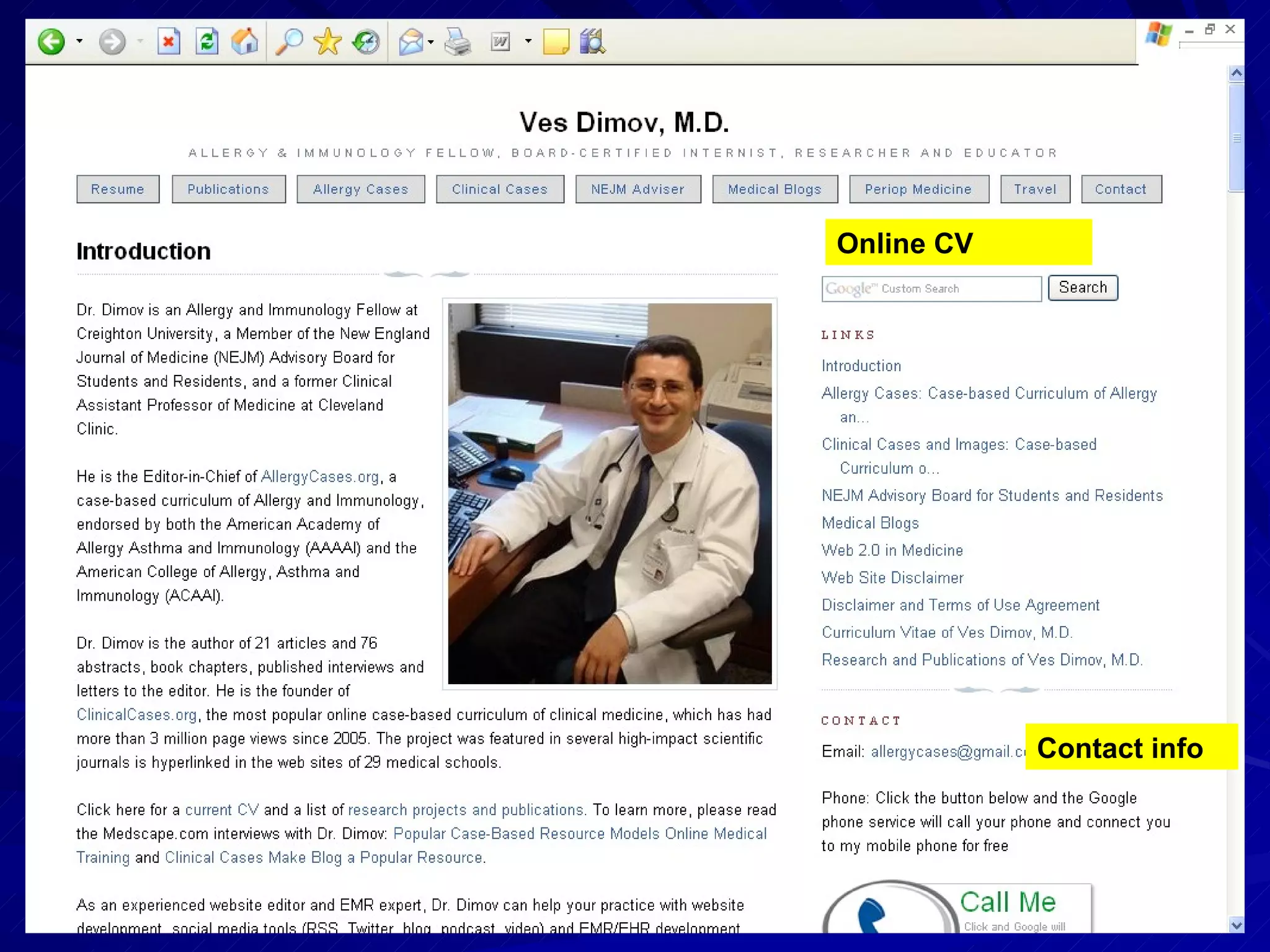Open the current CV link
The image size is (1270, 952).
click(222, 810)
